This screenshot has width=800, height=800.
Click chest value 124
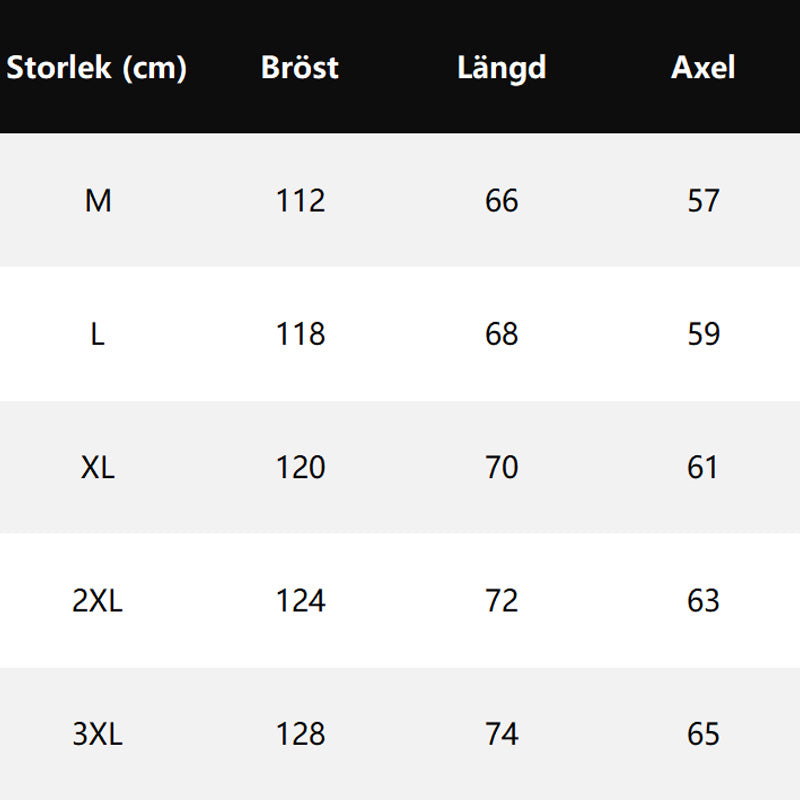click(x=301, y=601)
